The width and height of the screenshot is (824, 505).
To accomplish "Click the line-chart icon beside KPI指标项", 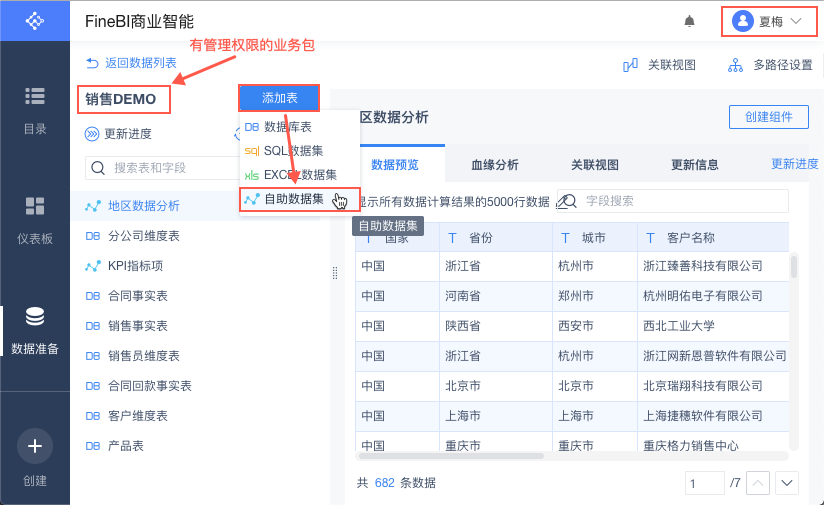I will tap(93, 266).
